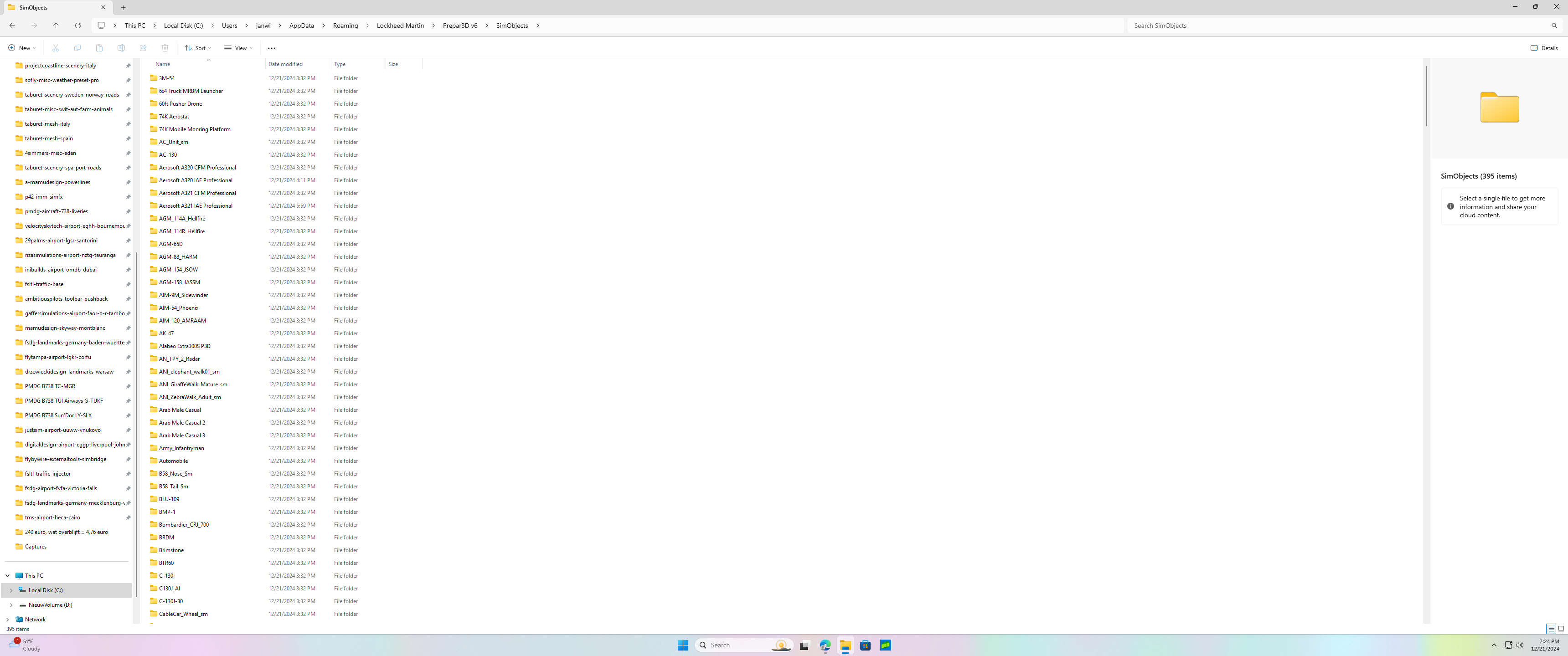The height and width of the screenshot is (656, 1568).
Task: Close the SimObjects tab
Action: (x=103, y=7)
